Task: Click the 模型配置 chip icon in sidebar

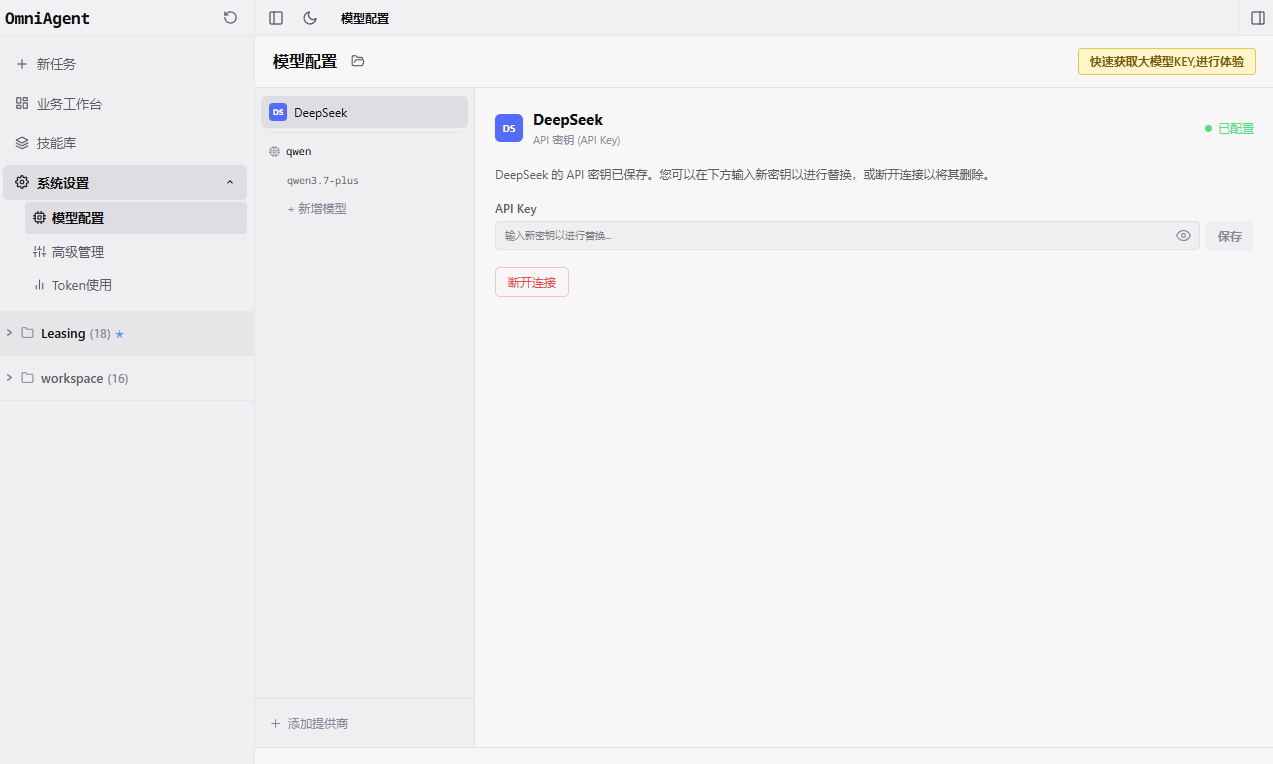Action: click(40, 218)
